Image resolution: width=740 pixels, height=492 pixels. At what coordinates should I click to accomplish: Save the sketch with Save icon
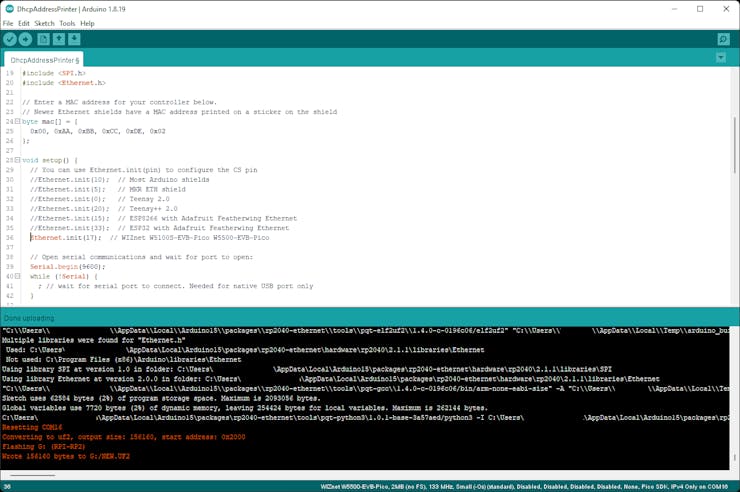(75, 39)
